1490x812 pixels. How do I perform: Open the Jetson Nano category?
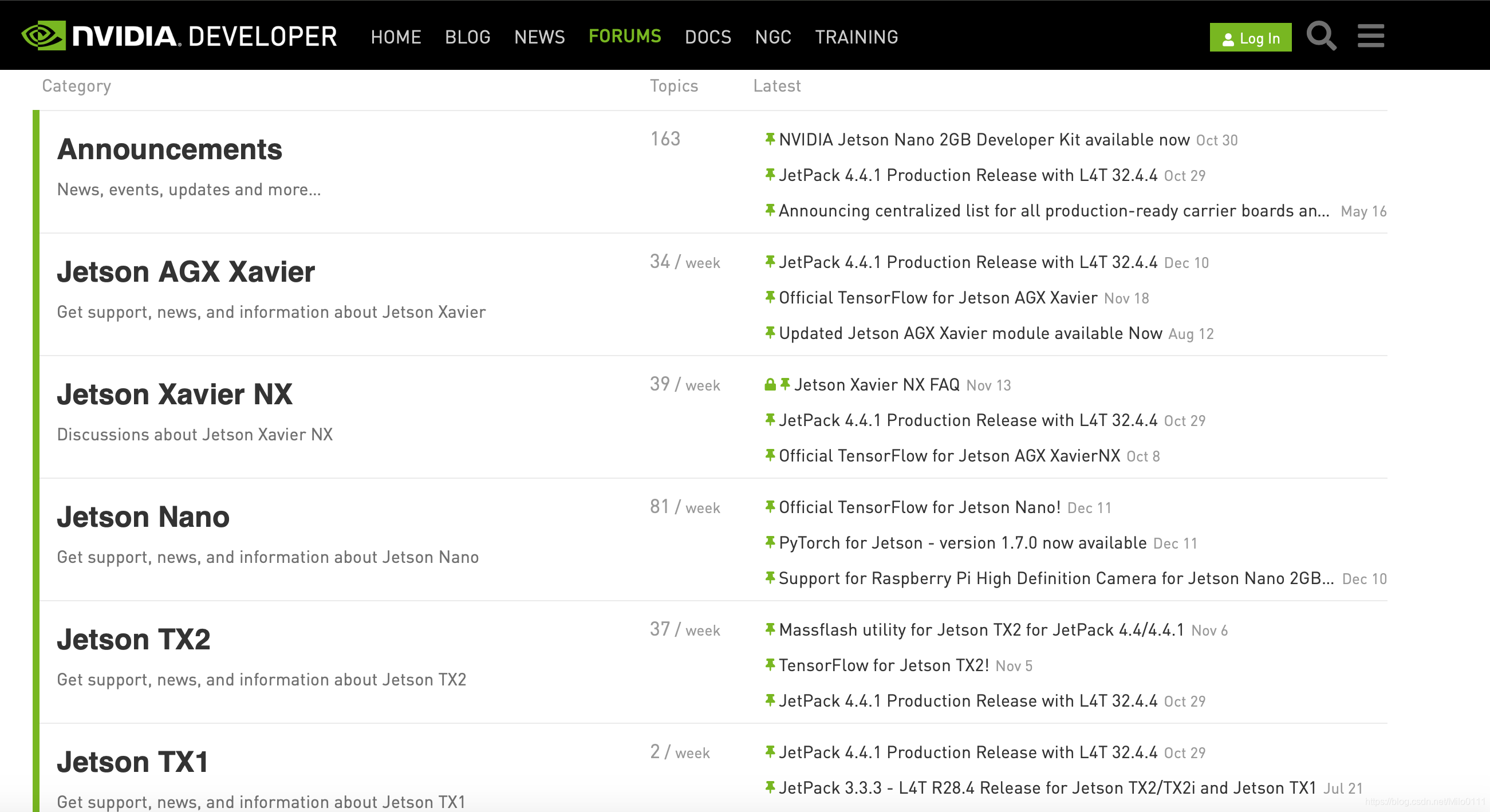[x=143, y=517]
